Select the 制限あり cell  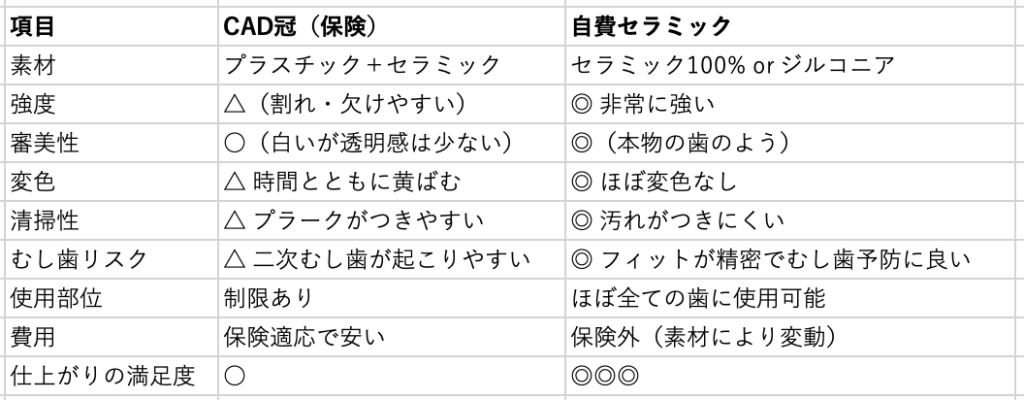point(271,299)
